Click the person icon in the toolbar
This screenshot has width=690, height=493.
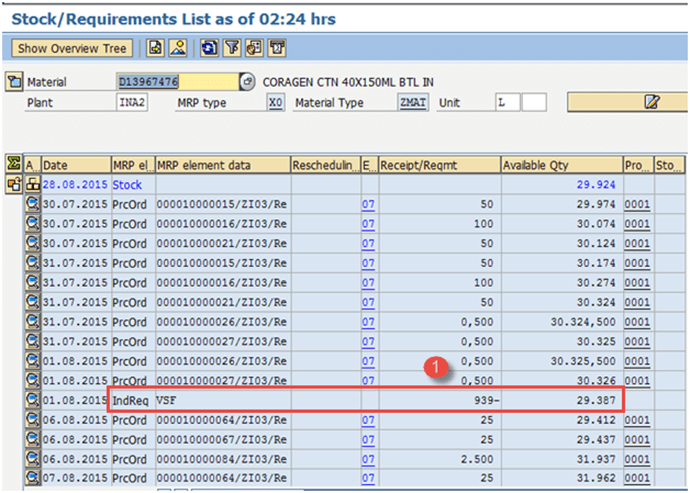[x=177, y=48]
